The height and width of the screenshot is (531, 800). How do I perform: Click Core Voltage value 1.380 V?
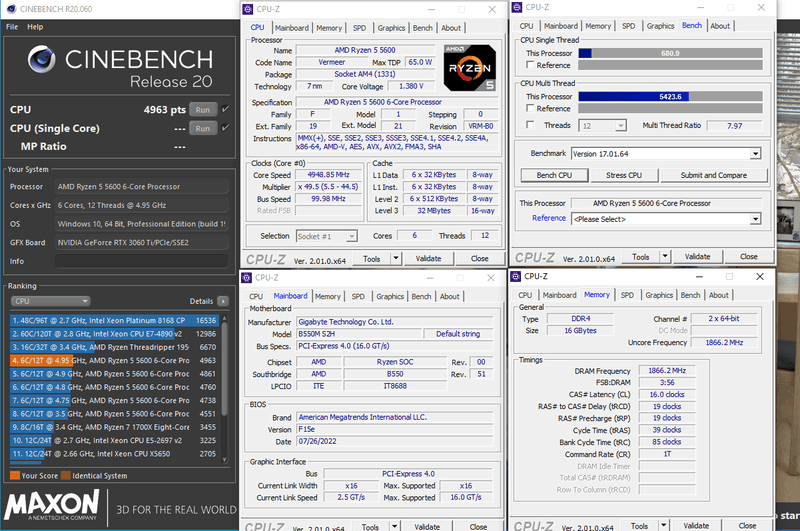pos(411,86)
